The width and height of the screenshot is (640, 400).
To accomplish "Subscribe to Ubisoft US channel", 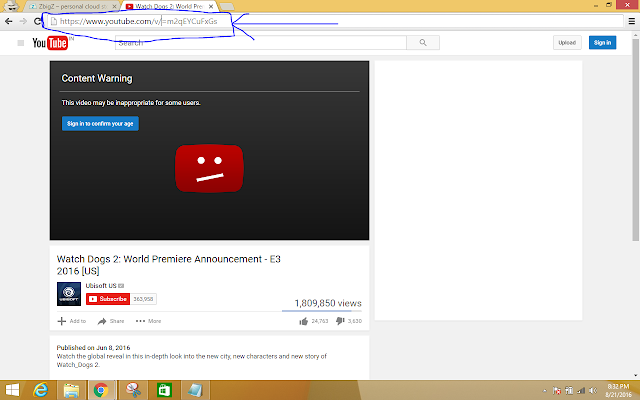I will [x=108, y=299].
